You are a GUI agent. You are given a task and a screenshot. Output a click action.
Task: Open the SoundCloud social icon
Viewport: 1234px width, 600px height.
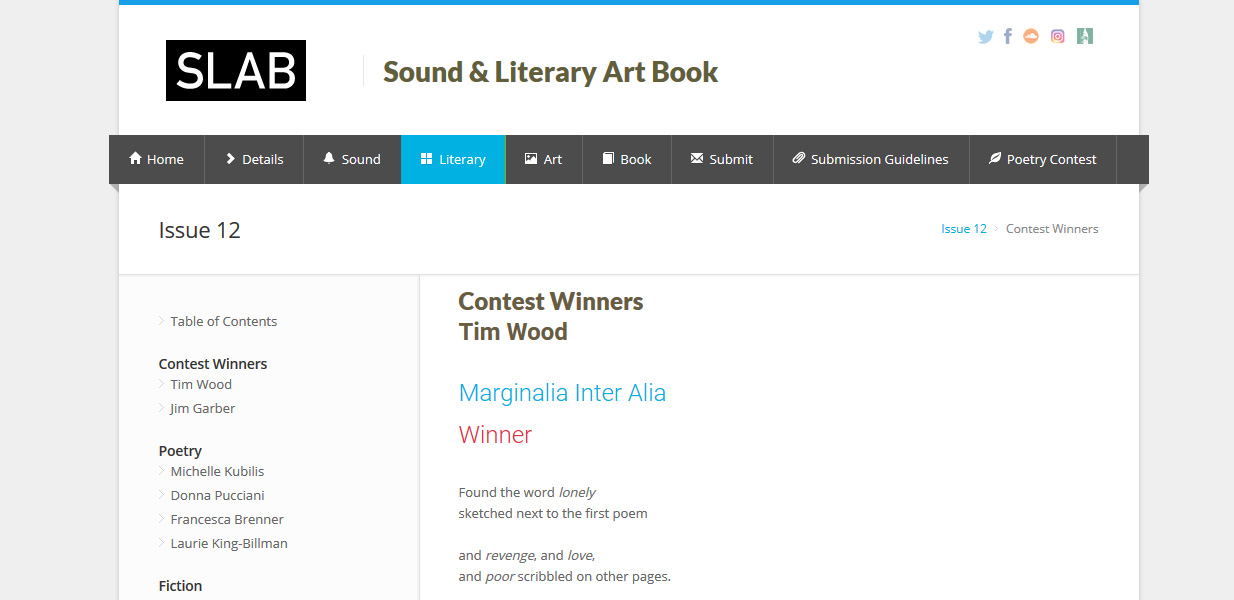[x=1031, y=36]
